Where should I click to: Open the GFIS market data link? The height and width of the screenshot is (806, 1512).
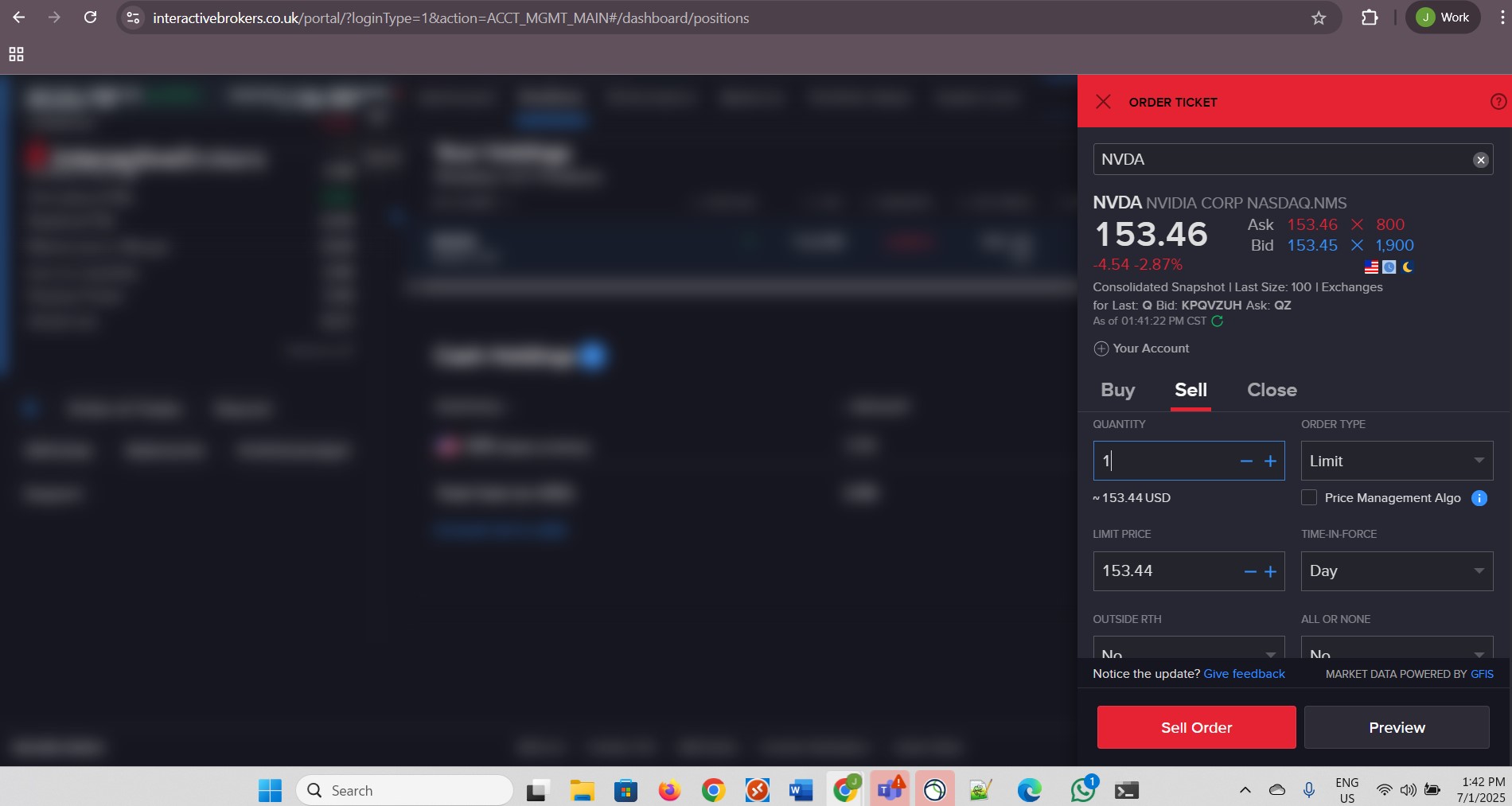point(1482,674)
